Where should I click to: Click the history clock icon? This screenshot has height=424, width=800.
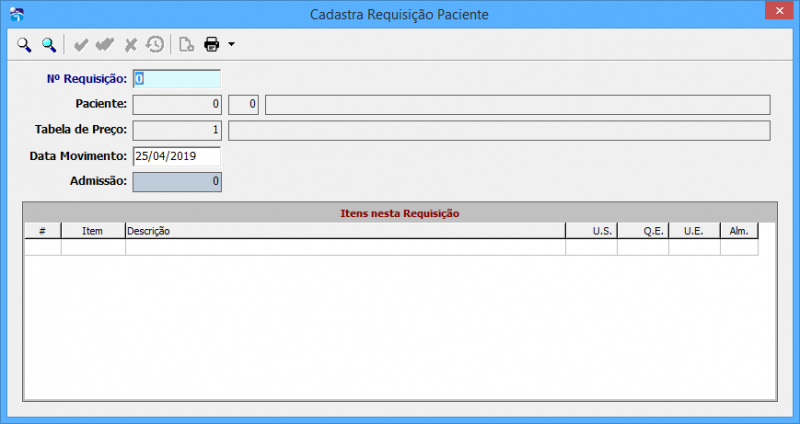click(x=155, y=44)
